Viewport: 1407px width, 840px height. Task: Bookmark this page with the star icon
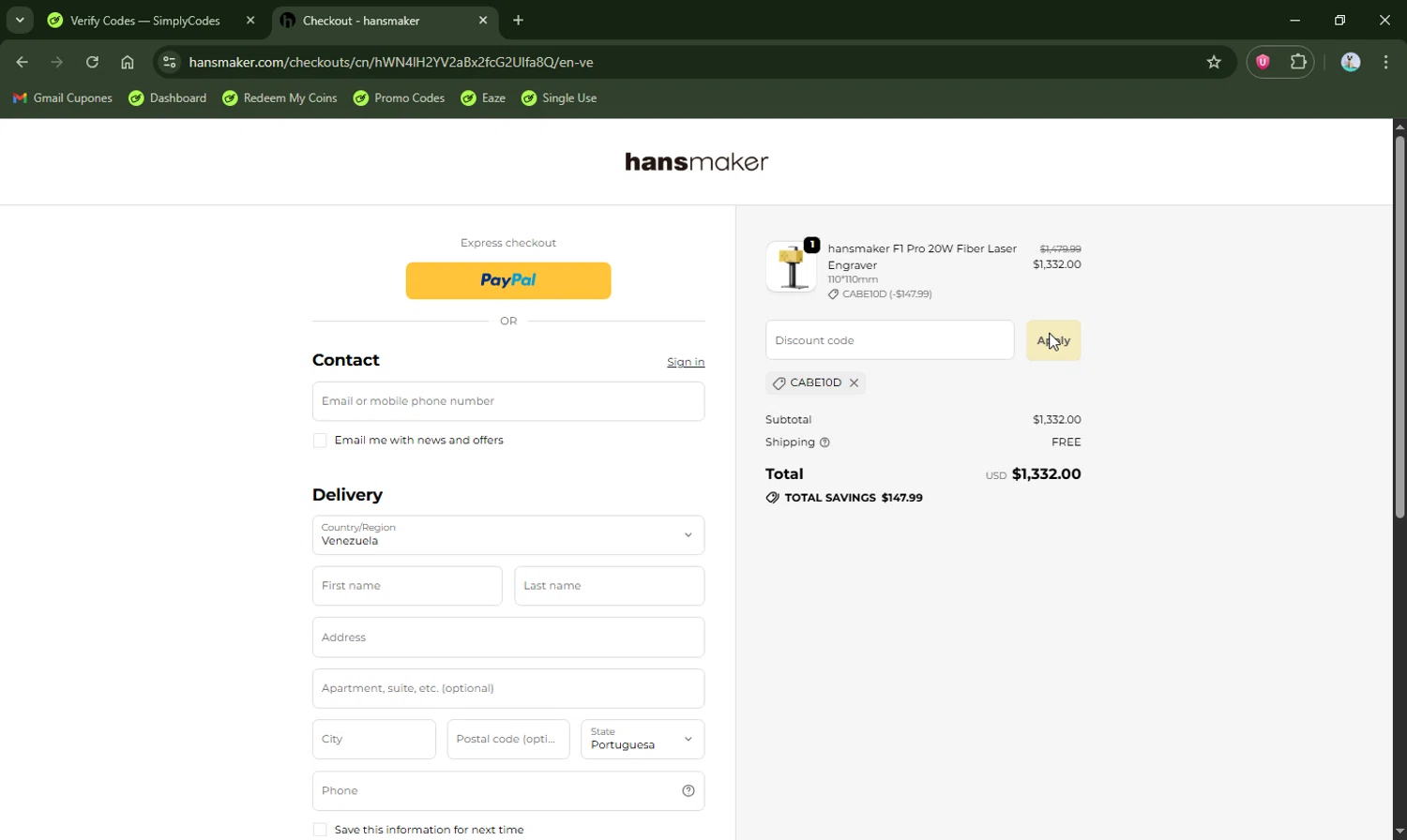click(1214, 62)
